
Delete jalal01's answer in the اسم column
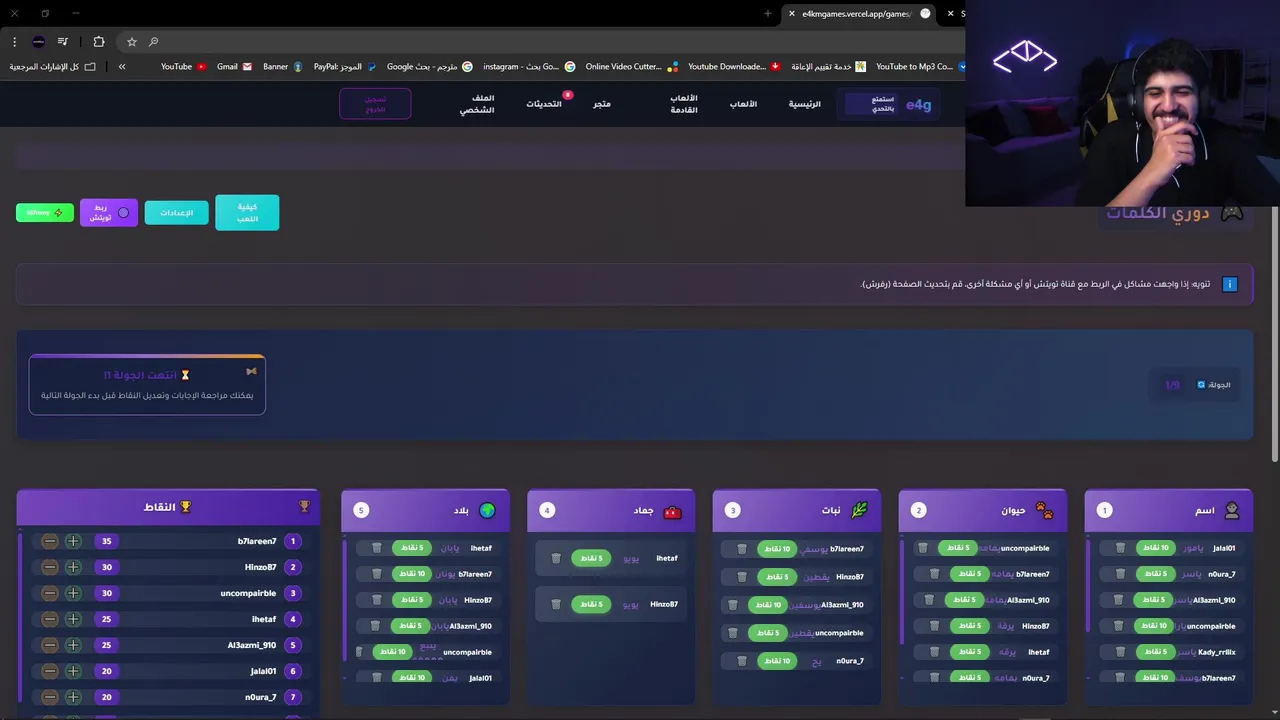click(x=1120, y=548)
